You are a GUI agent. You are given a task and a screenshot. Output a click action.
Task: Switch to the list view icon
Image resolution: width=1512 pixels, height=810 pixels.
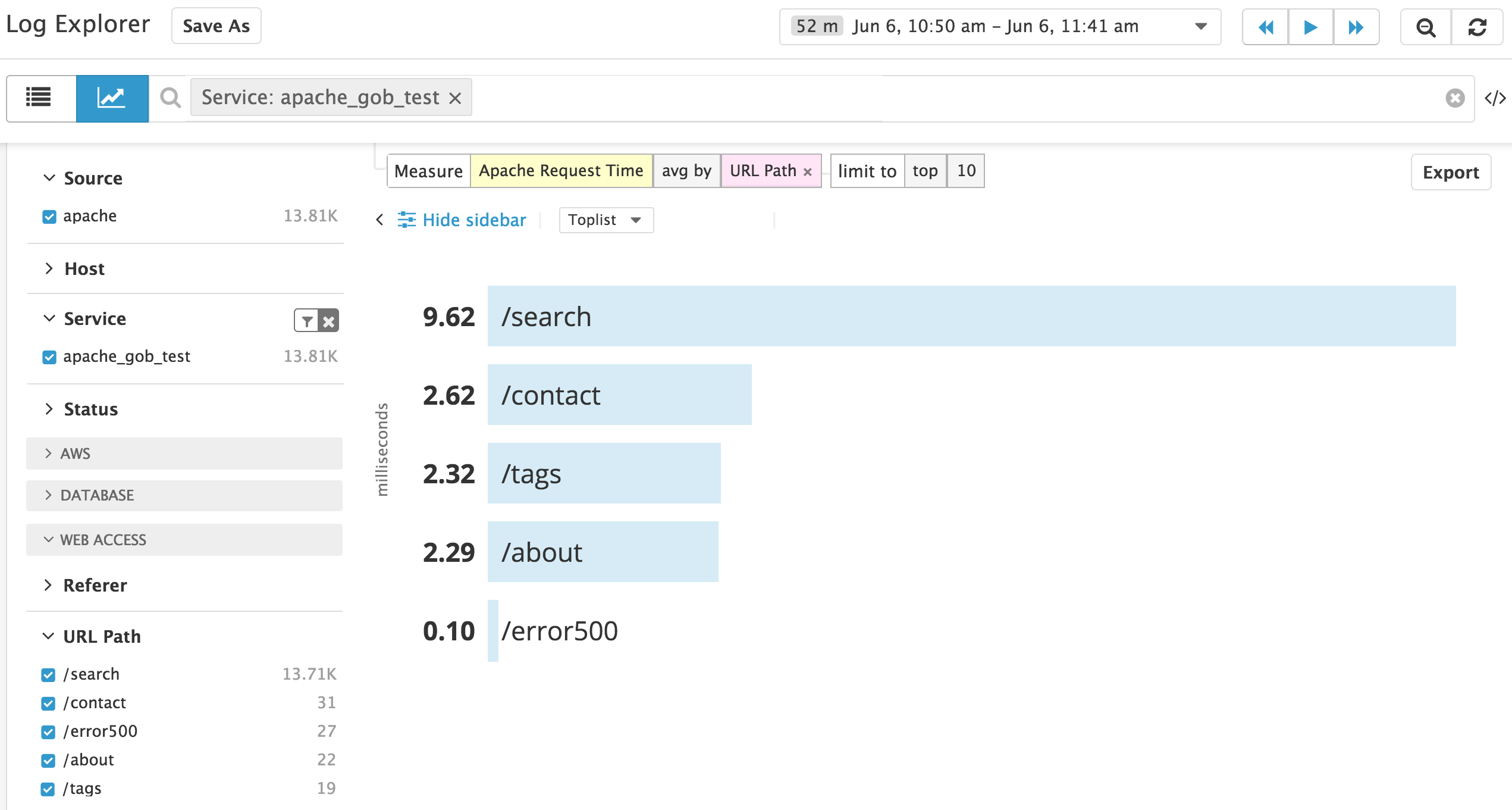(39, 98)
